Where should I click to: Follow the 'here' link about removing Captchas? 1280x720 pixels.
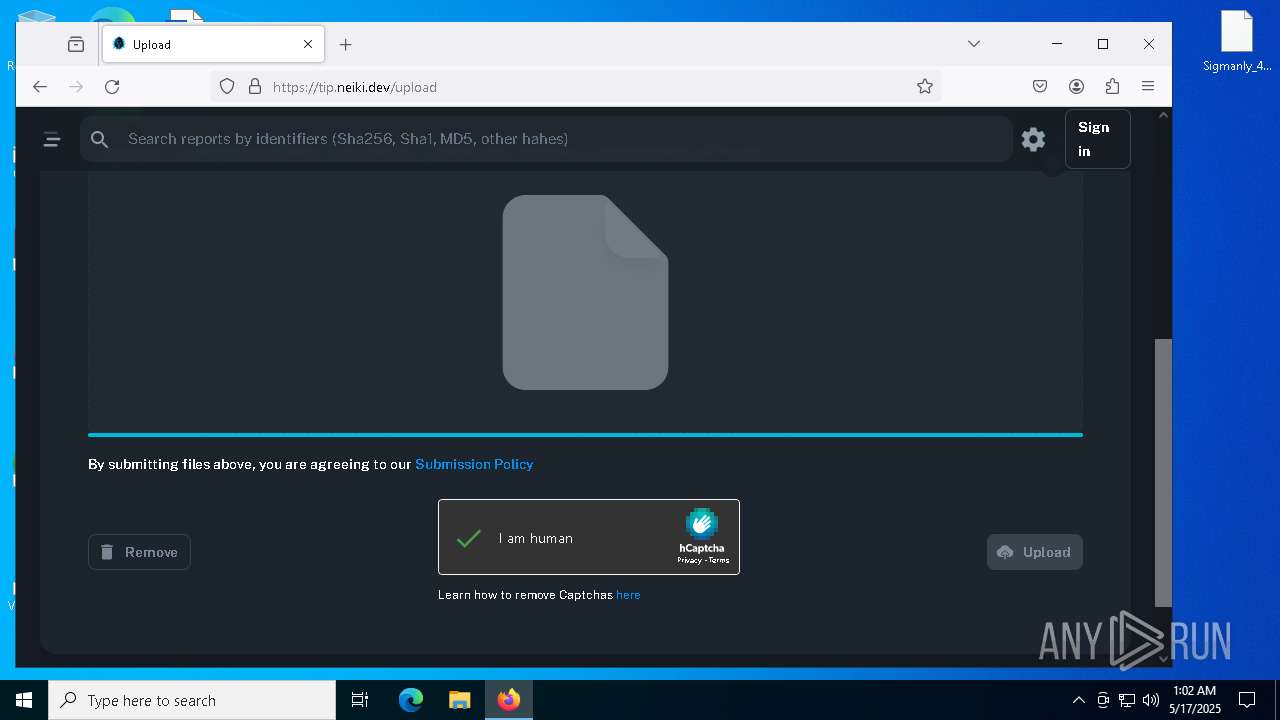(x=628, y=595)
